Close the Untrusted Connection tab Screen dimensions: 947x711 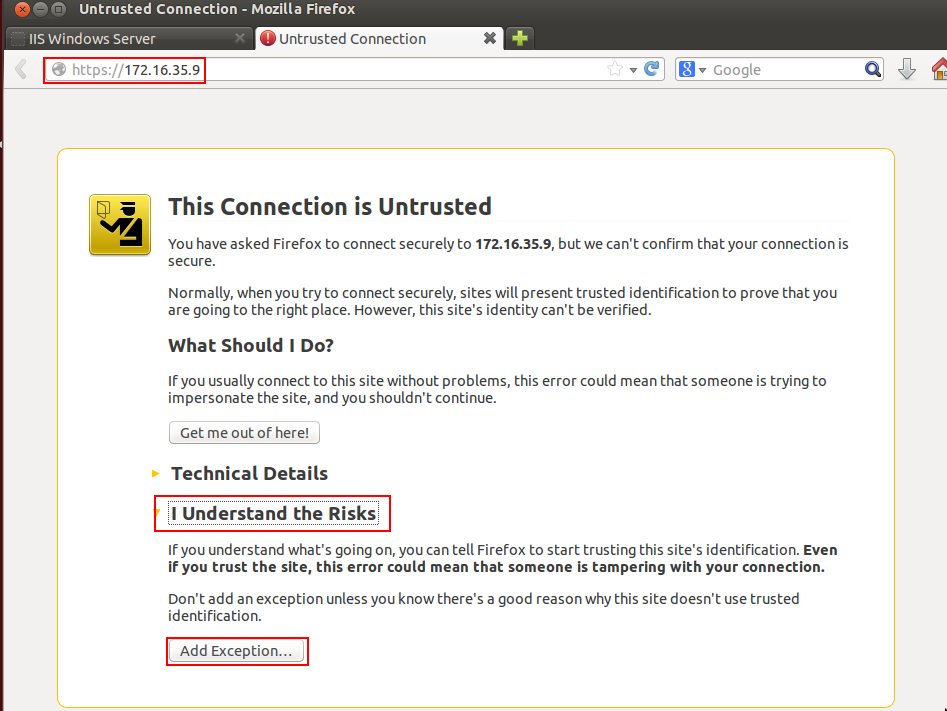490,38
